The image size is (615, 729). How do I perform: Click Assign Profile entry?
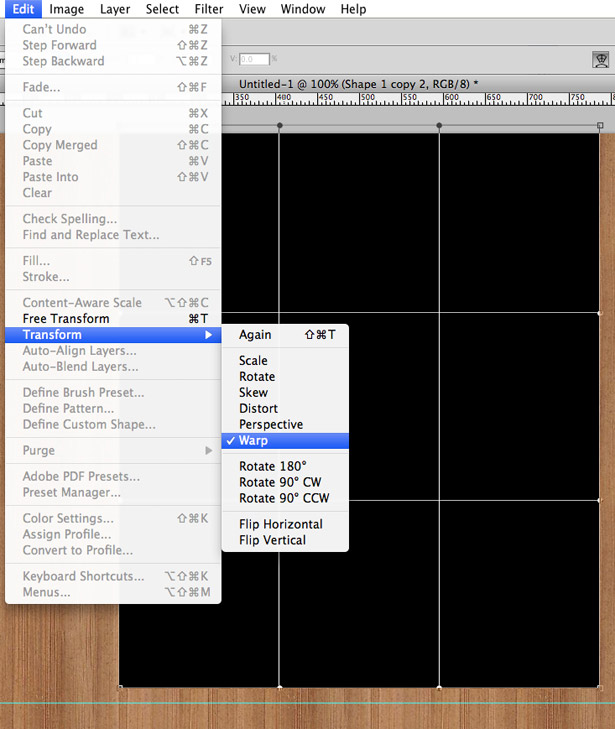click(113, 534)
